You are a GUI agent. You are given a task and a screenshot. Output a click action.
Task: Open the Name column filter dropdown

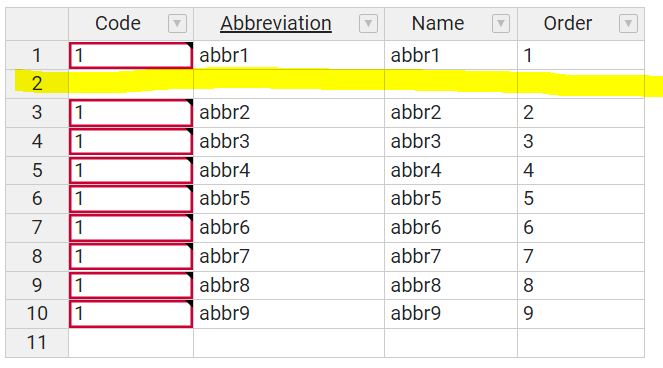[x=501, y=23]
